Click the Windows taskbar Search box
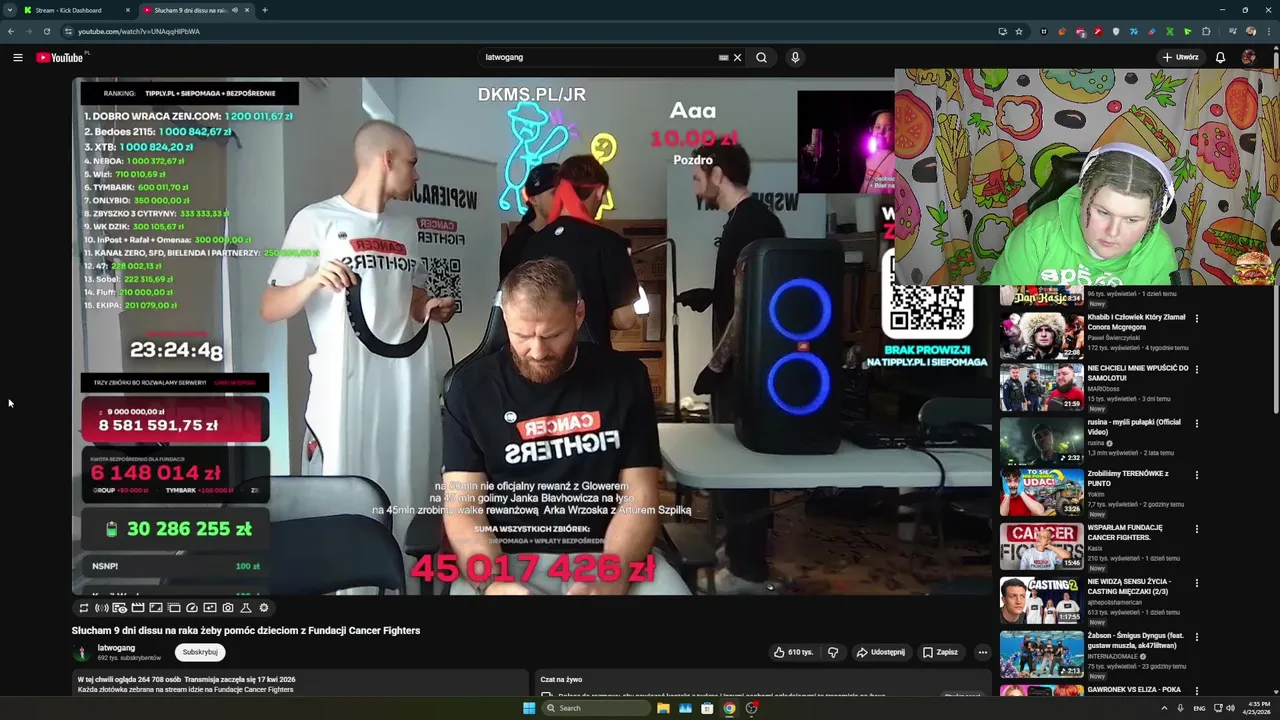Screen dimensions: 1280x720 tap(596, 708)
